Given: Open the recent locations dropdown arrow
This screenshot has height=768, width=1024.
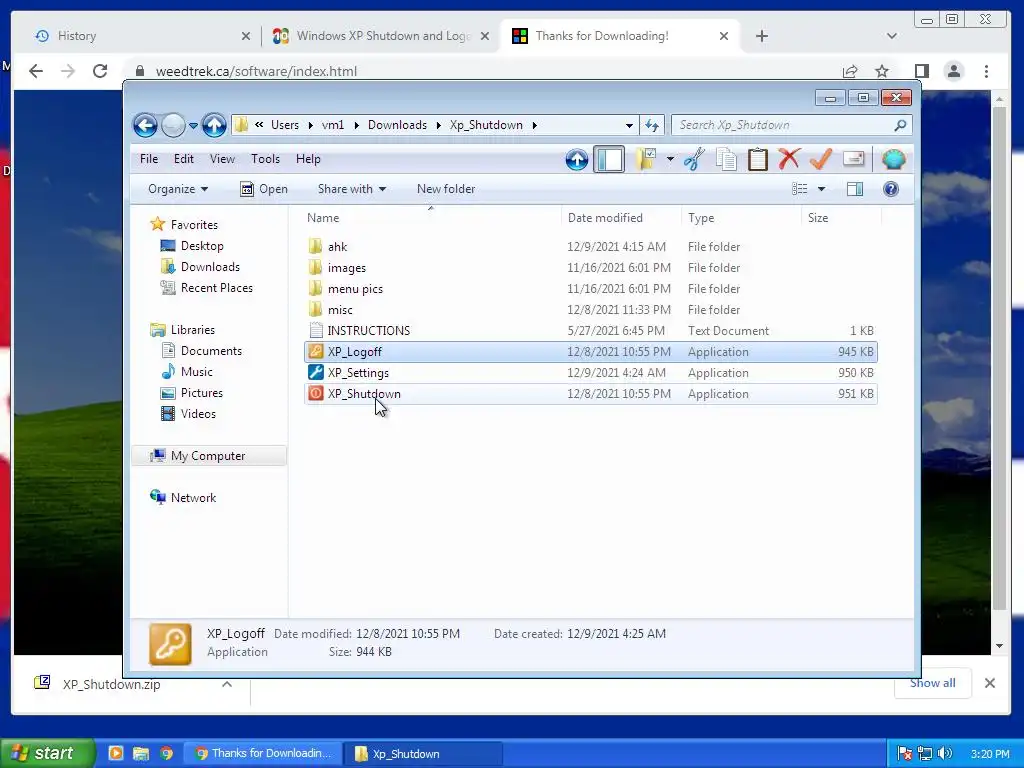Looking at the screenshot, I should [x=193, y=125].
